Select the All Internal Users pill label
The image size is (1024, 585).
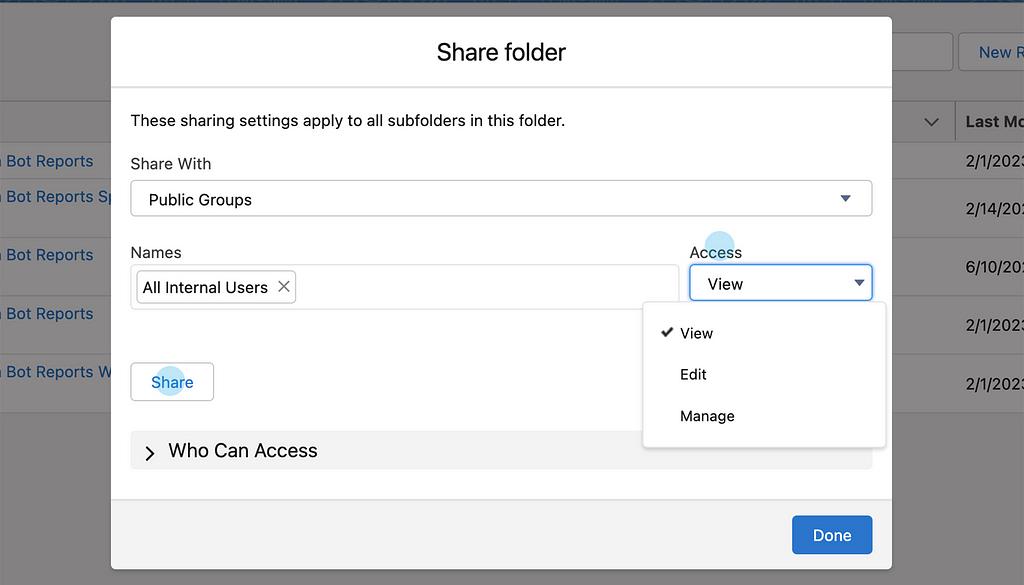[205, 287]
